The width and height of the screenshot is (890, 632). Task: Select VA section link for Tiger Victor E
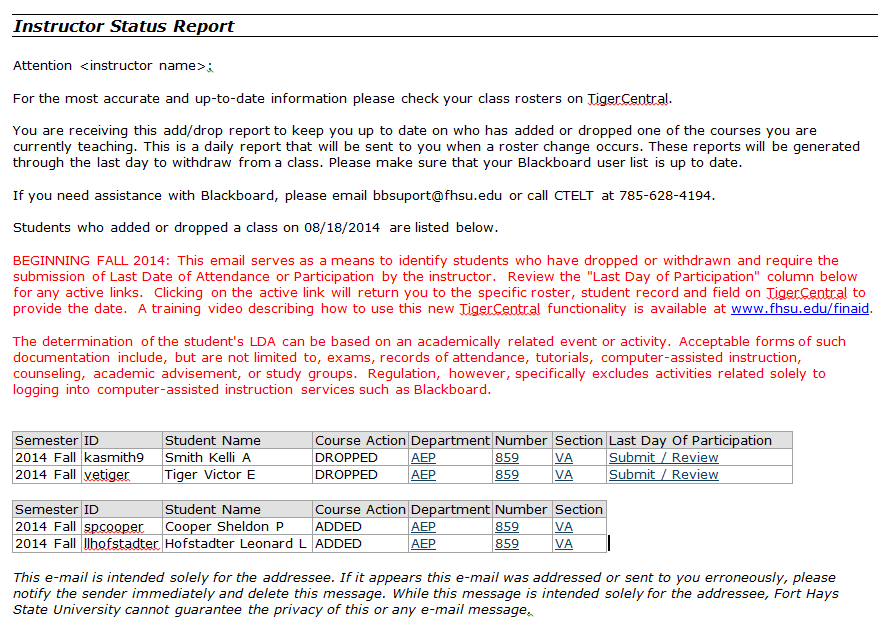564,475
